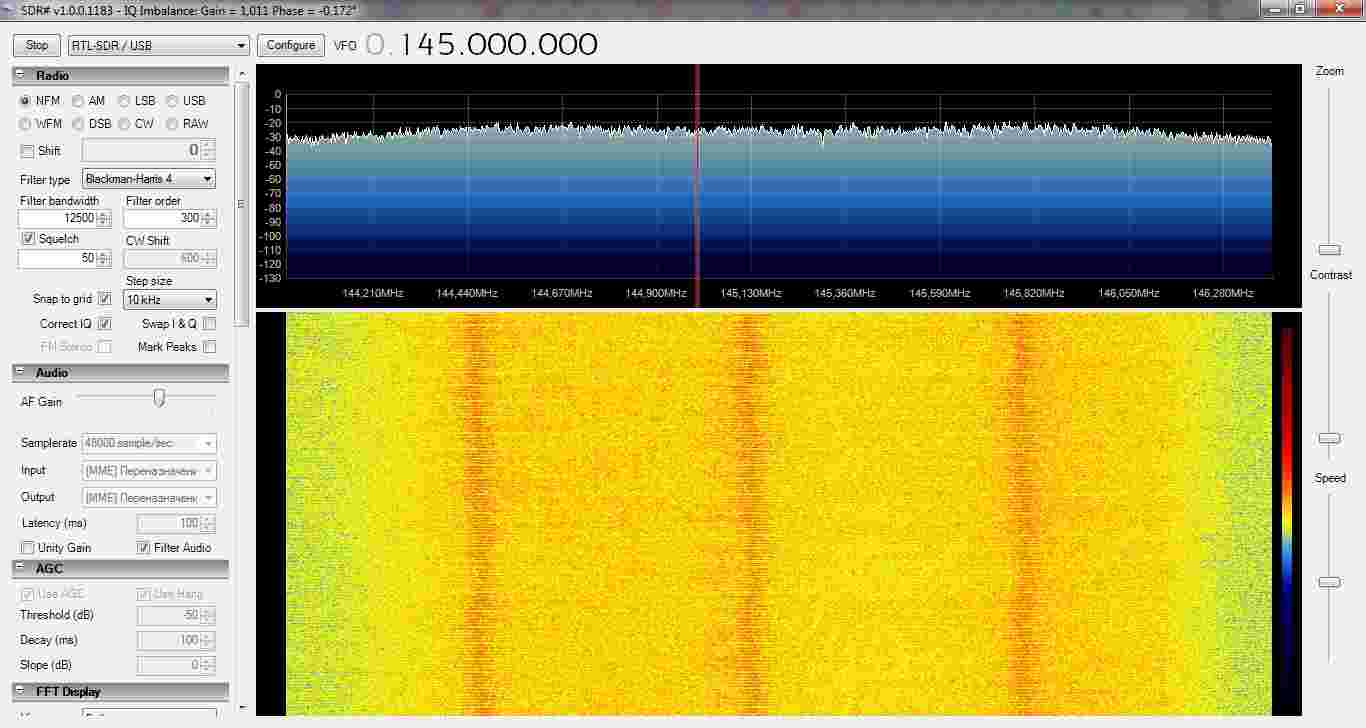
Task: Toggle Snap to grid checkbox
Action: pyautogui.click(x=105, y=299)
